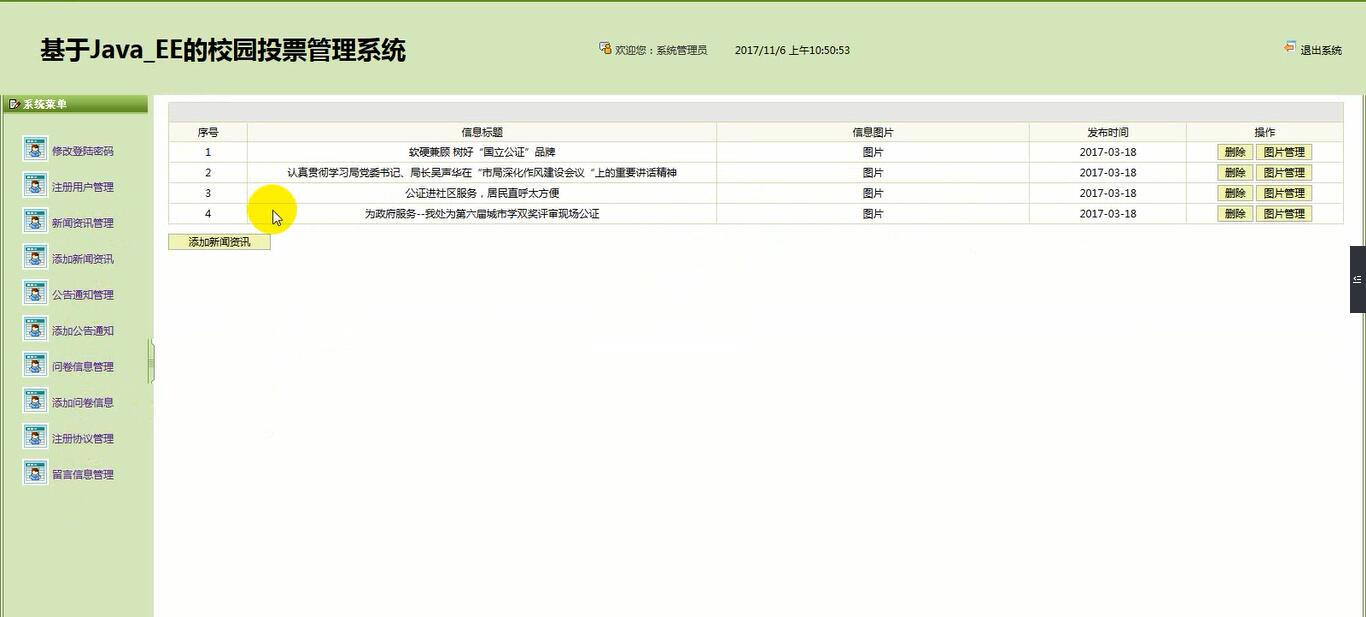Screen dimensions: 1366x617
Task: Click title 软硬兼顾 树好"国立公证"品牌
Action: [x=482, y=152]
